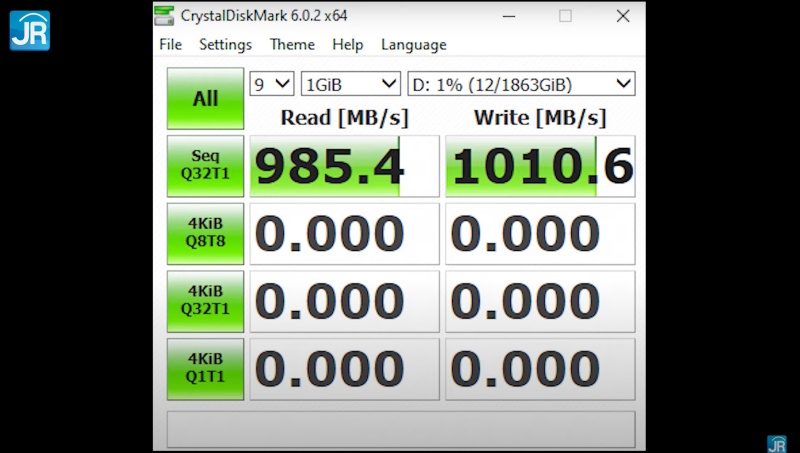The image size is (800, 453).
Task: Click the sequential write result 1010.6
Action: (x=540, y=166)
